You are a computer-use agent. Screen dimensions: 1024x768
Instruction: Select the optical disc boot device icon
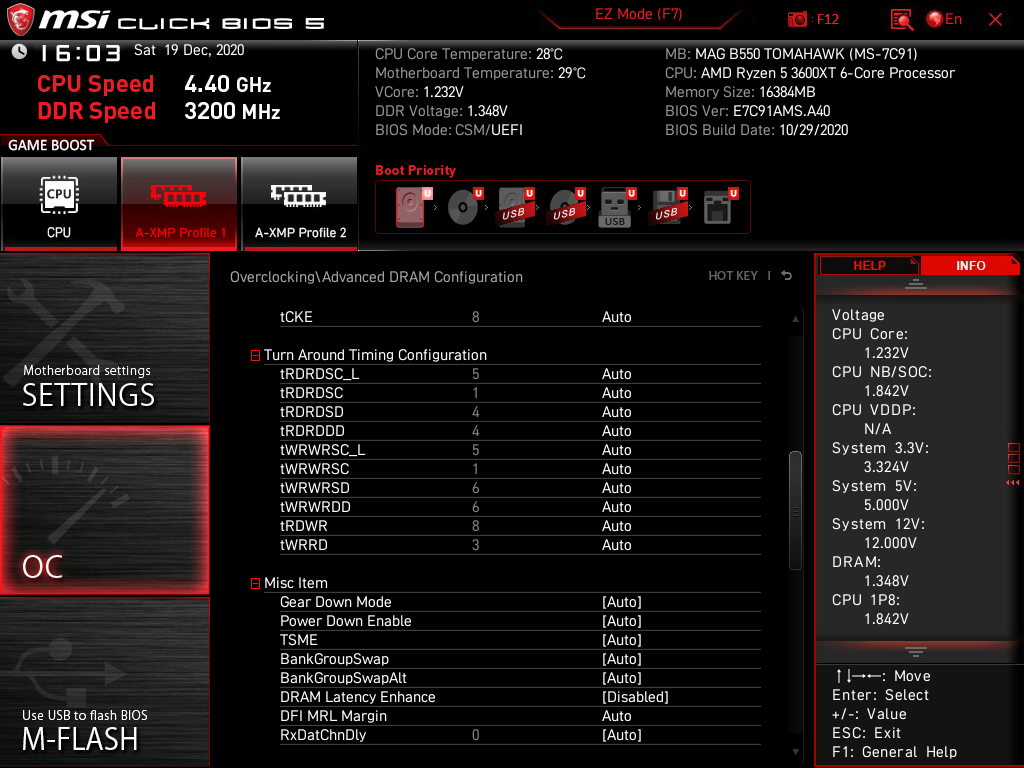click(464, 207)
